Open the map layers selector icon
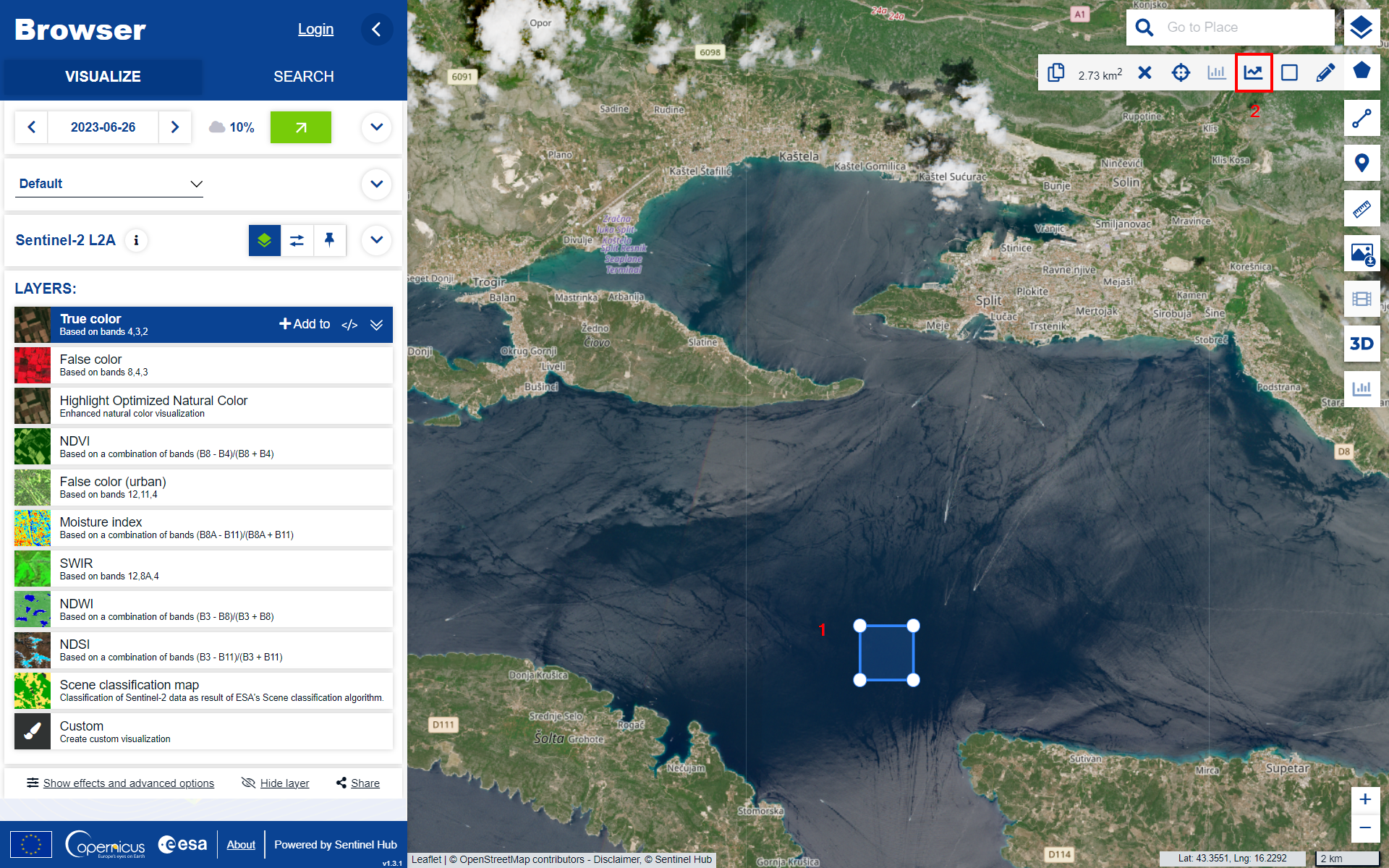The height and width of the screenshot is (868, 1389). coord(1362,27)
